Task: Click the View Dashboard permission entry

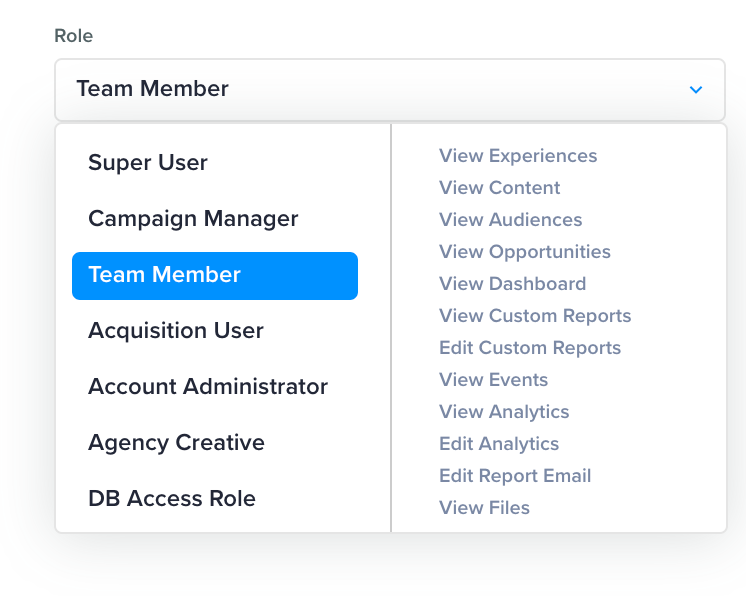Action: pos(512,284)
